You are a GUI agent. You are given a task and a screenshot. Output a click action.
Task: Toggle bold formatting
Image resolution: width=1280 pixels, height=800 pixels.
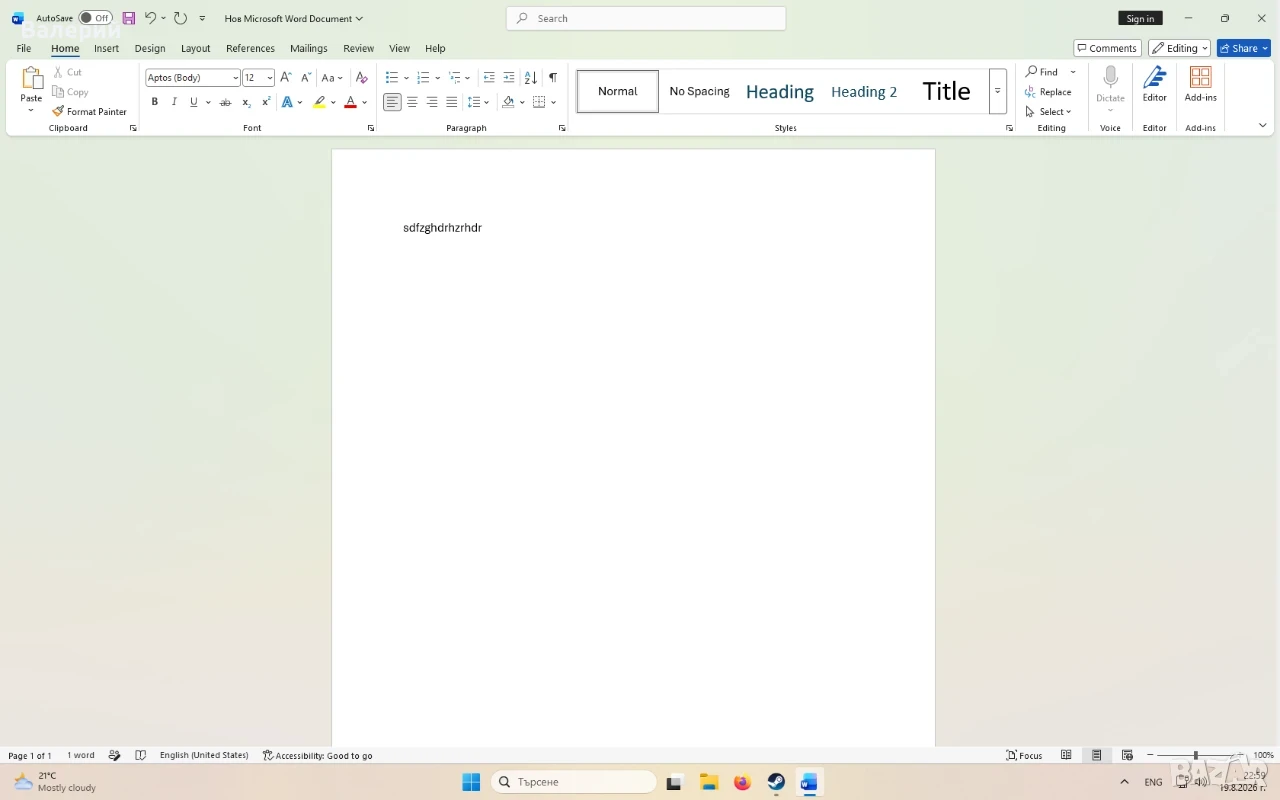click(154, 102)
